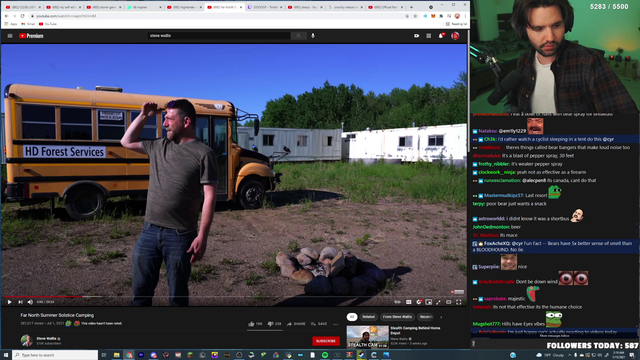
Task: Toggle autoplay switch in the player
Action: click(x=397, y=302)
